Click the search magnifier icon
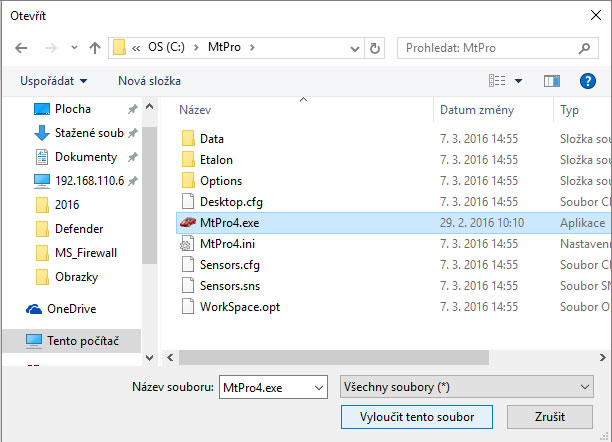The width and height of the screenshot is (612, 442). tap(584, 48)
